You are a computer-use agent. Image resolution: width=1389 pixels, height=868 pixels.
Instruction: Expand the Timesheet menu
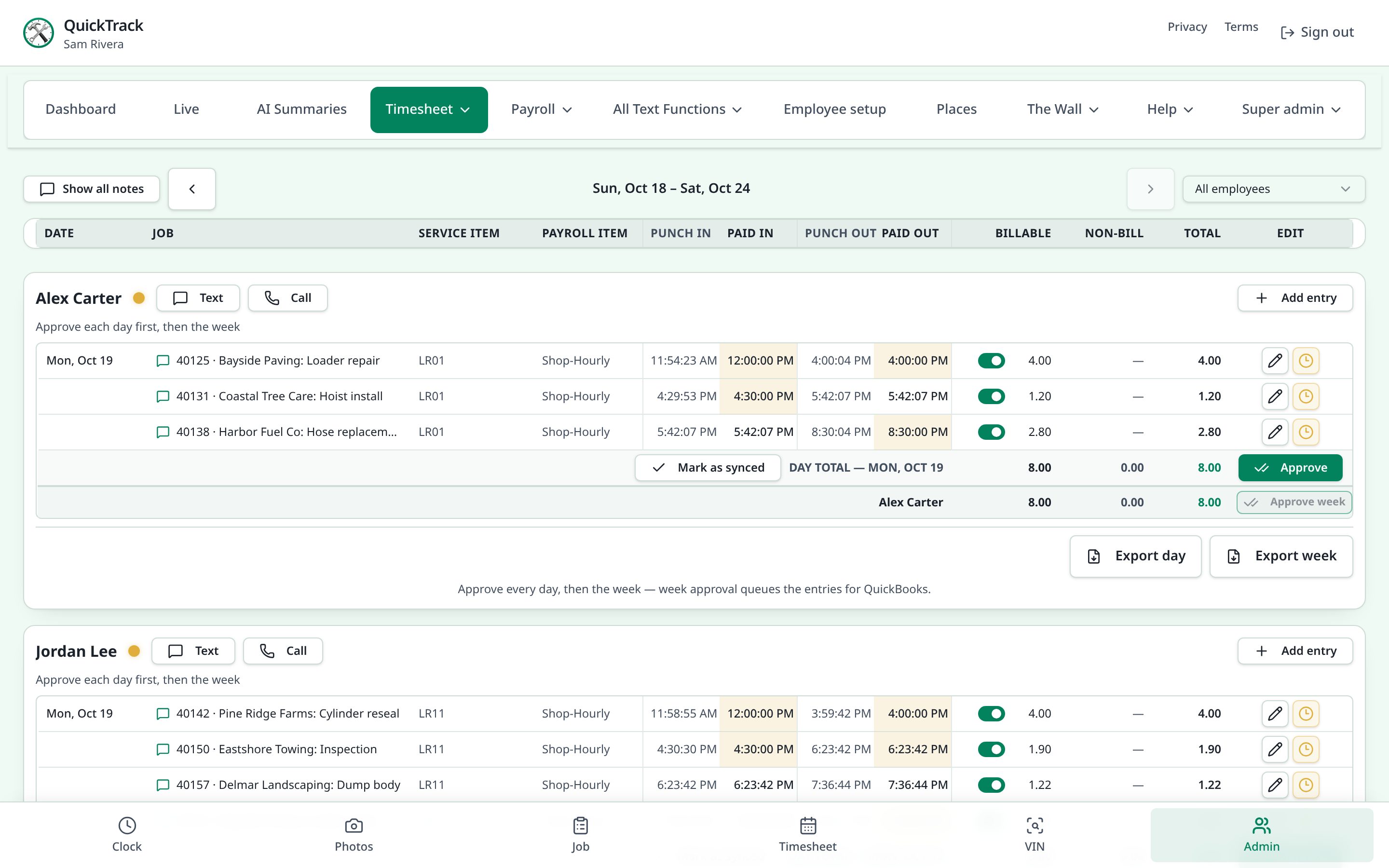429,109
